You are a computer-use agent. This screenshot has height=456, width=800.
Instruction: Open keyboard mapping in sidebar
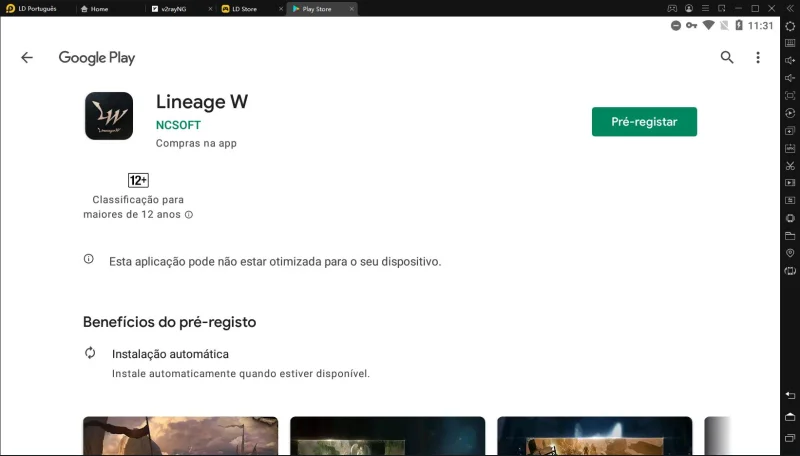pyautogui.click(x=790, y=43)
